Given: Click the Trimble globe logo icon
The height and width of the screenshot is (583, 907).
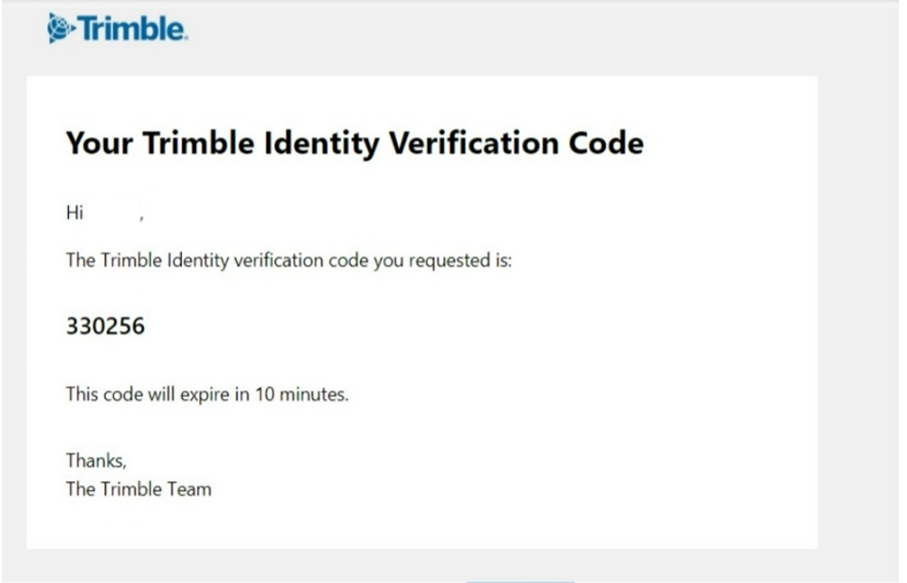Looking at the screenshot, I should pos(61,29).
